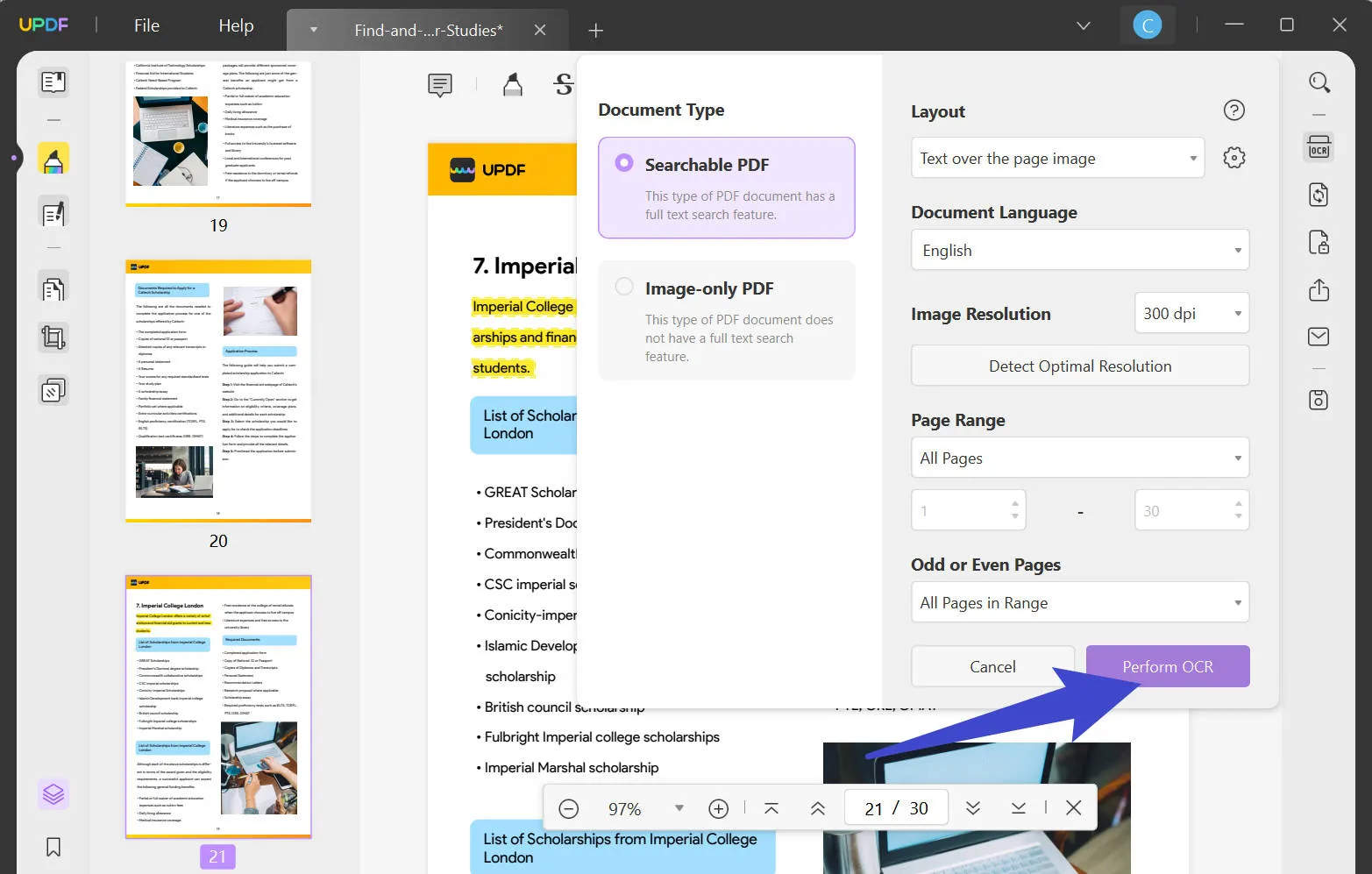
Task: Click the Perform OCR button
Action: click(1168, 667)
